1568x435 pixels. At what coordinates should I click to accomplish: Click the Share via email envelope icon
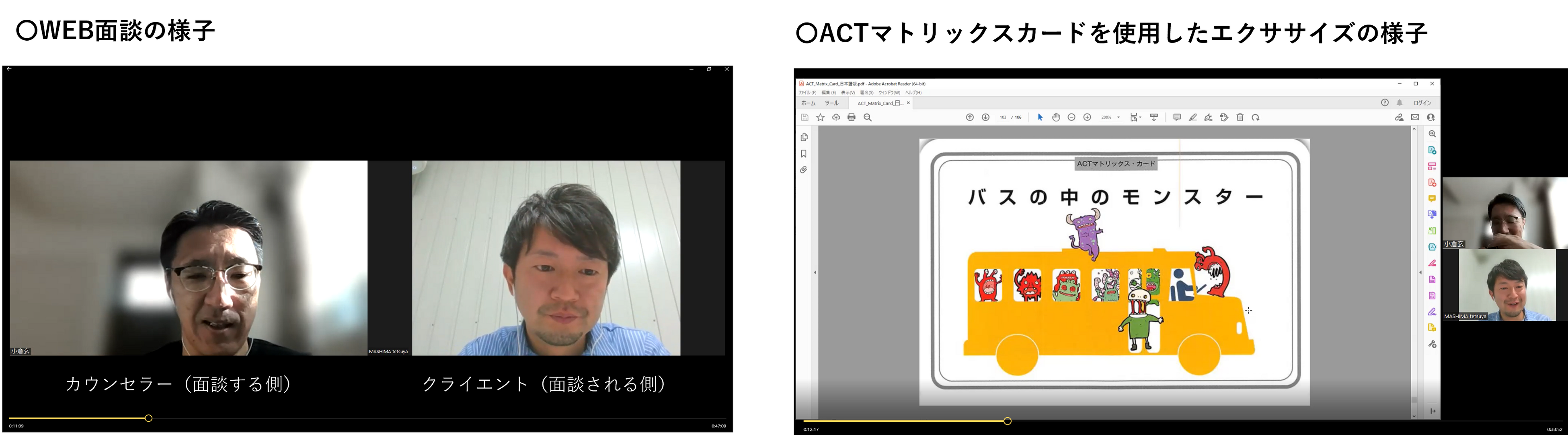(x=1415, y=117)
